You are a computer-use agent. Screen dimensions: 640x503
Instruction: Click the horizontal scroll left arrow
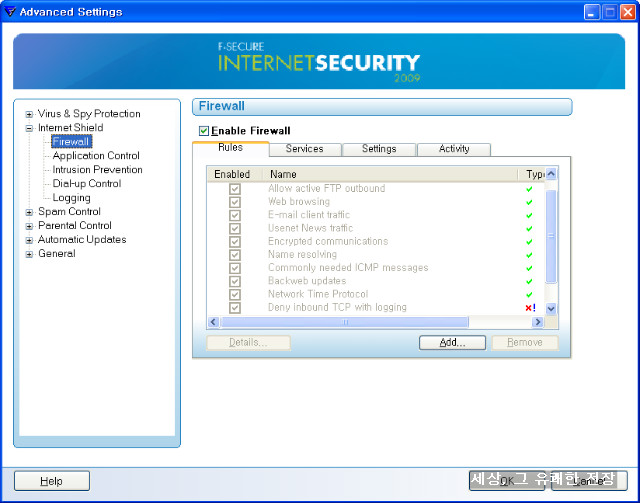[213, 322]
